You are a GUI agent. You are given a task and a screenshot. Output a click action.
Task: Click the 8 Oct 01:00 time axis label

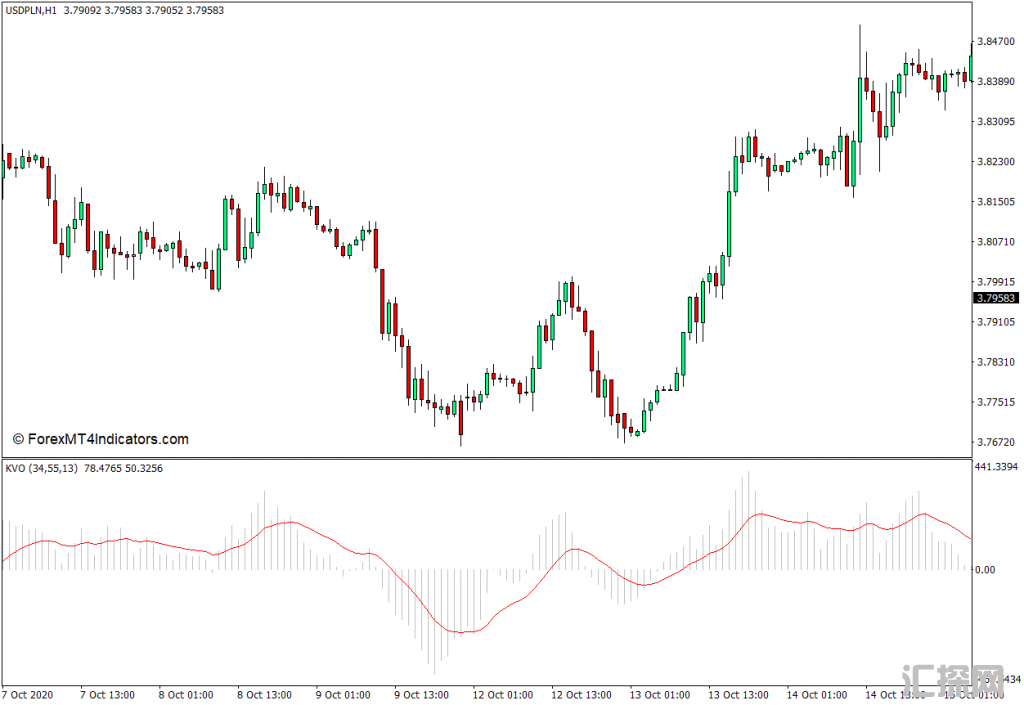coord(185,695)
